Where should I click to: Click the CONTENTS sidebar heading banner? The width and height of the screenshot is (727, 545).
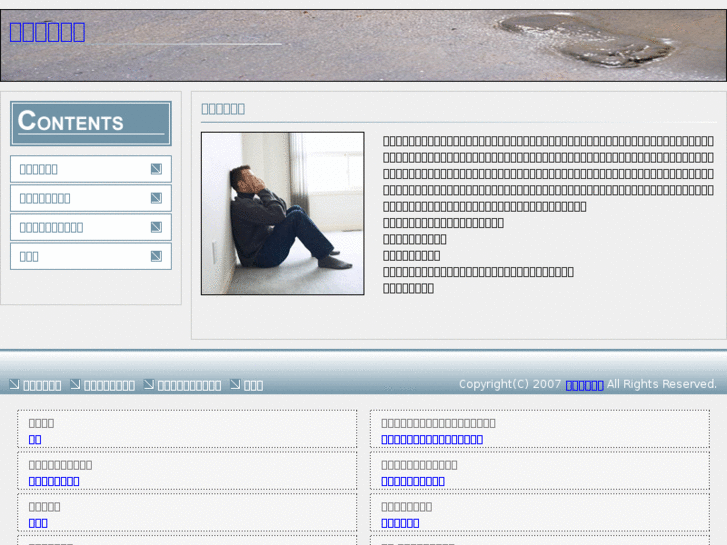click(x=91, y=123)
